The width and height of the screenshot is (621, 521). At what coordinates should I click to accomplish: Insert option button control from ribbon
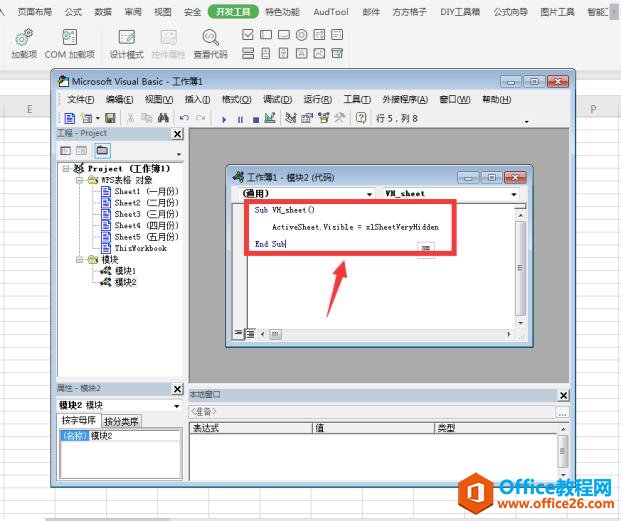click(301, 35)
